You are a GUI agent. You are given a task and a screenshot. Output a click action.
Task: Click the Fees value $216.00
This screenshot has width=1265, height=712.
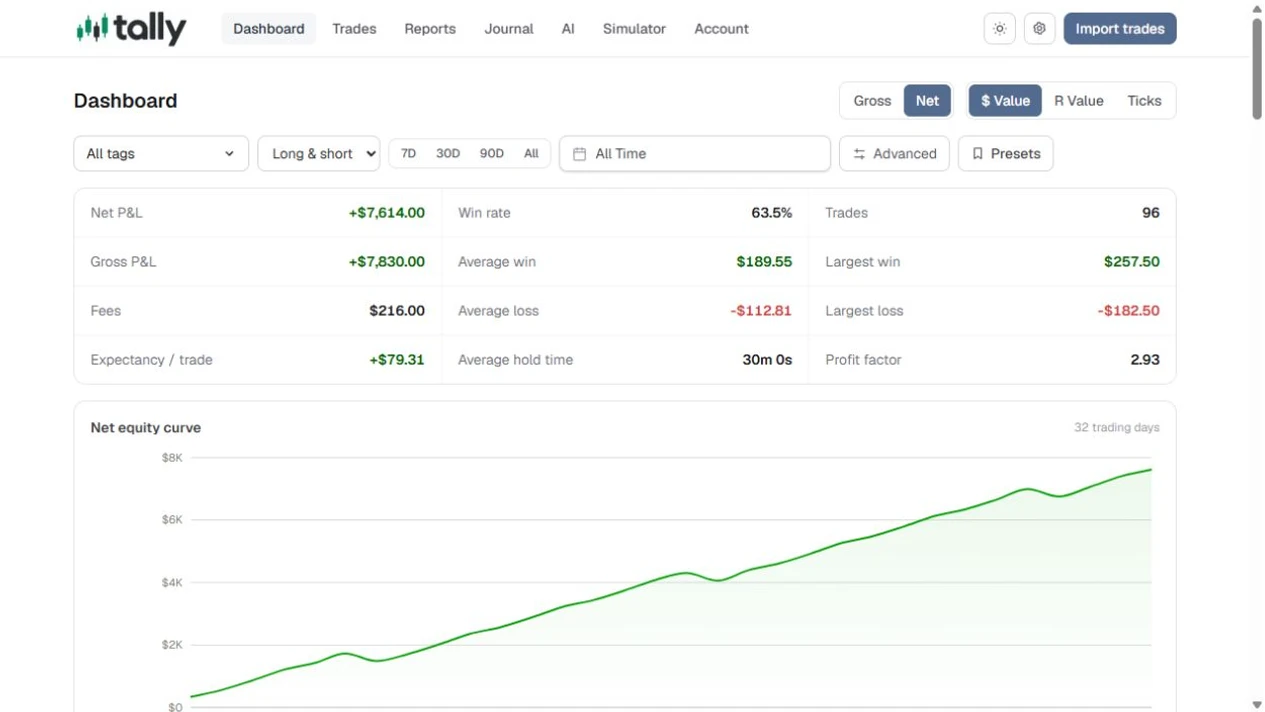[x=397, y=311]
